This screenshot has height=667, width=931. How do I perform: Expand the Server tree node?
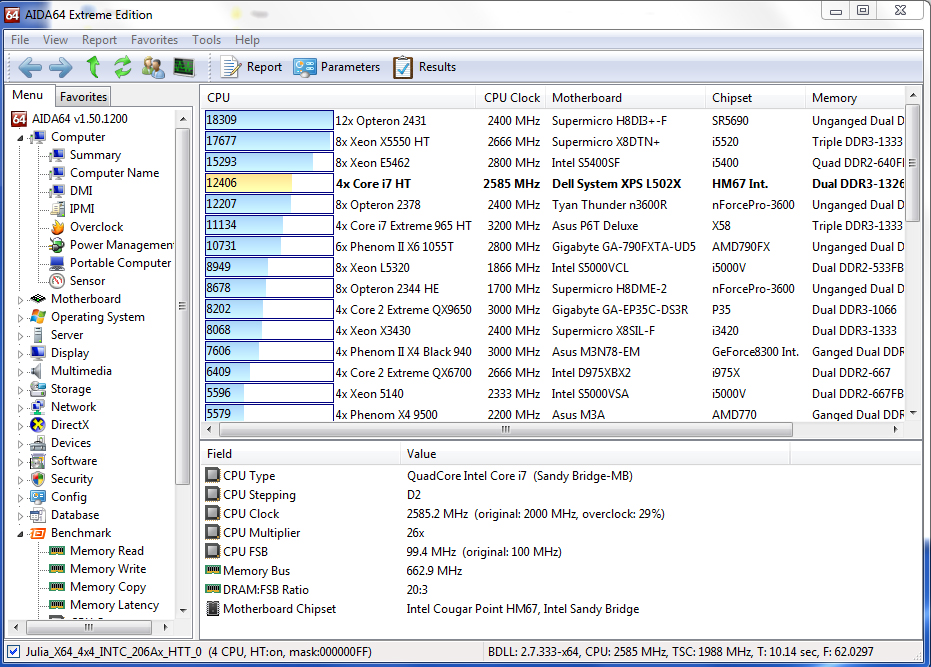(20, 336)
